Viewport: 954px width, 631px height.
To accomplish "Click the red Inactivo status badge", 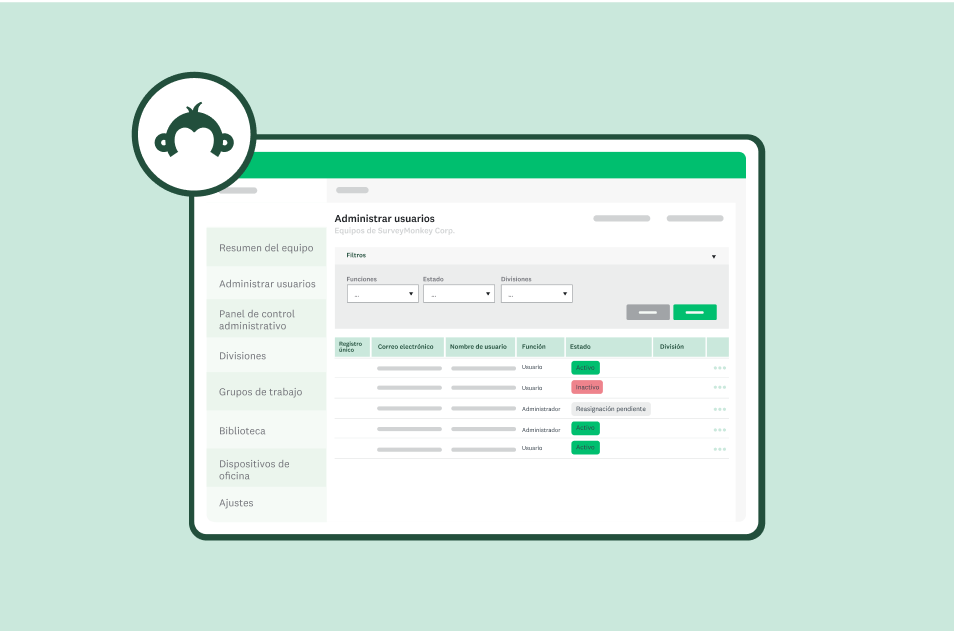I will tap(587, 387).
